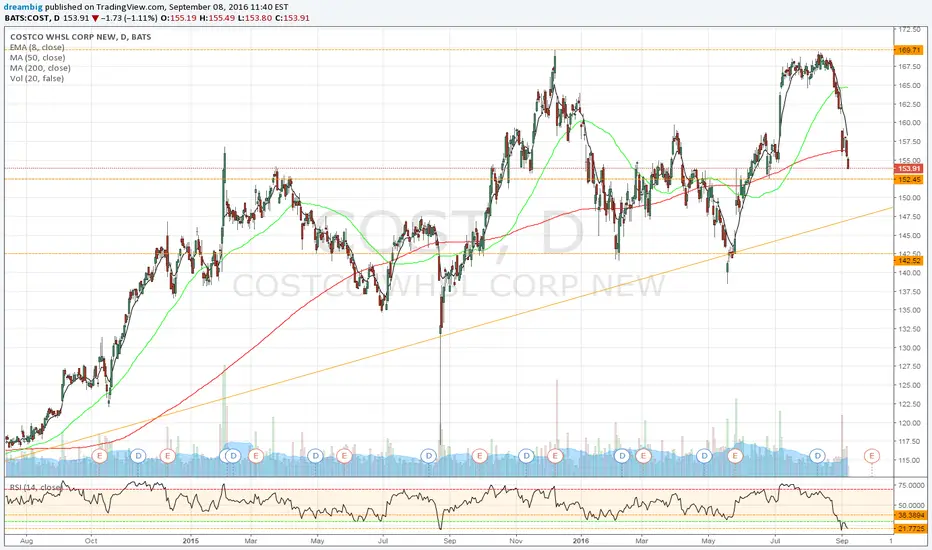Select the BATS:COST, D symbol header

pos(32,18)
